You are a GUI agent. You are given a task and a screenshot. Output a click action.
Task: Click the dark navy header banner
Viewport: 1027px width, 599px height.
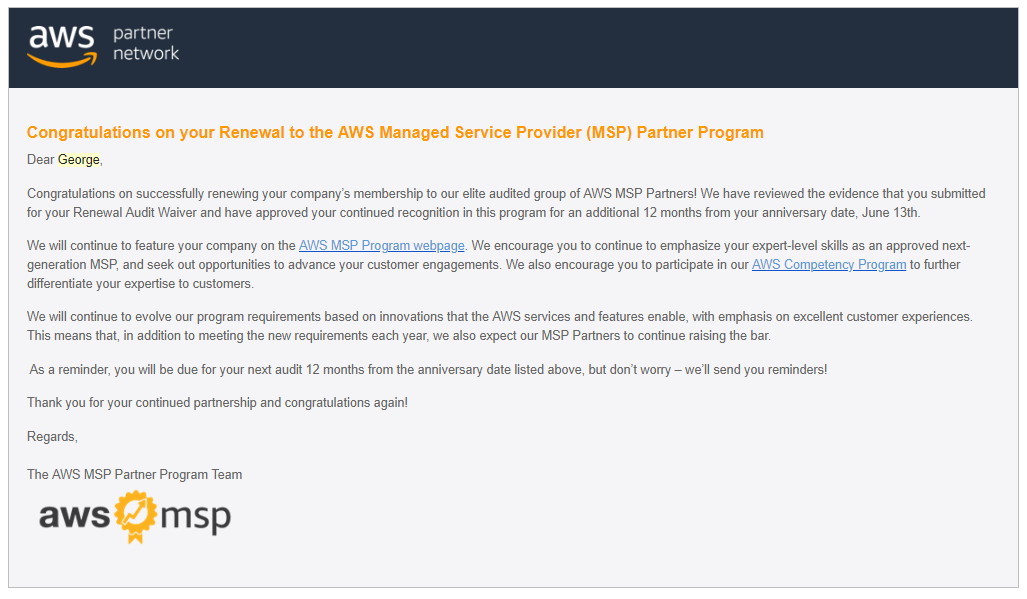(514, 48)
